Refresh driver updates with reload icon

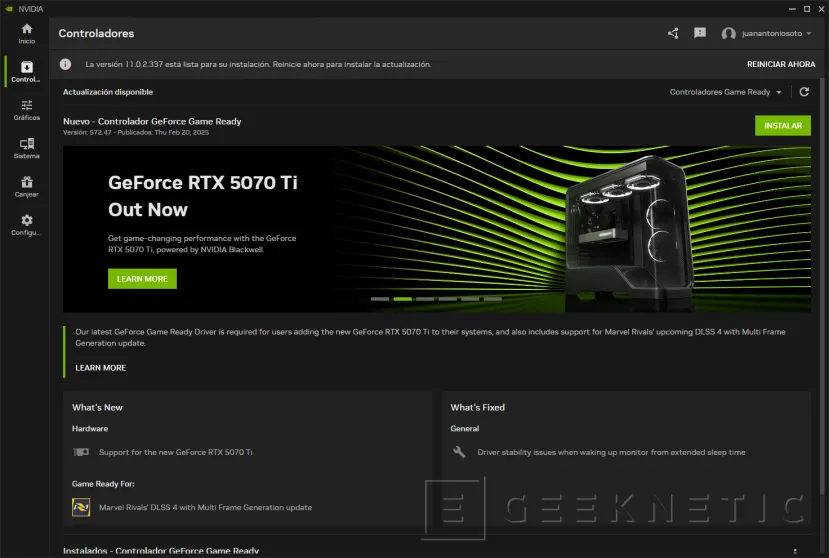coord(804,92)
